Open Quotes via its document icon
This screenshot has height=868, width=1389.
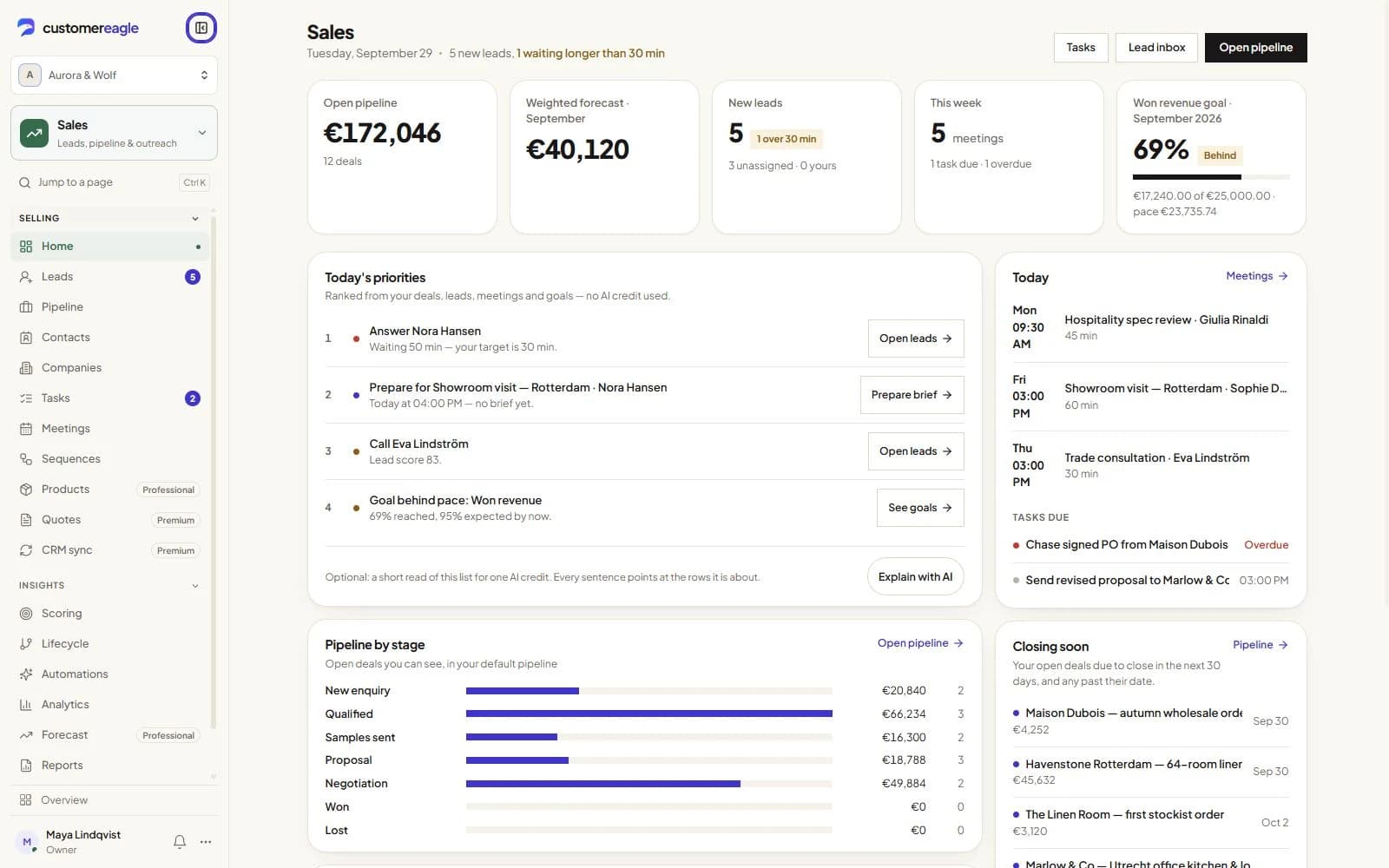26,520
